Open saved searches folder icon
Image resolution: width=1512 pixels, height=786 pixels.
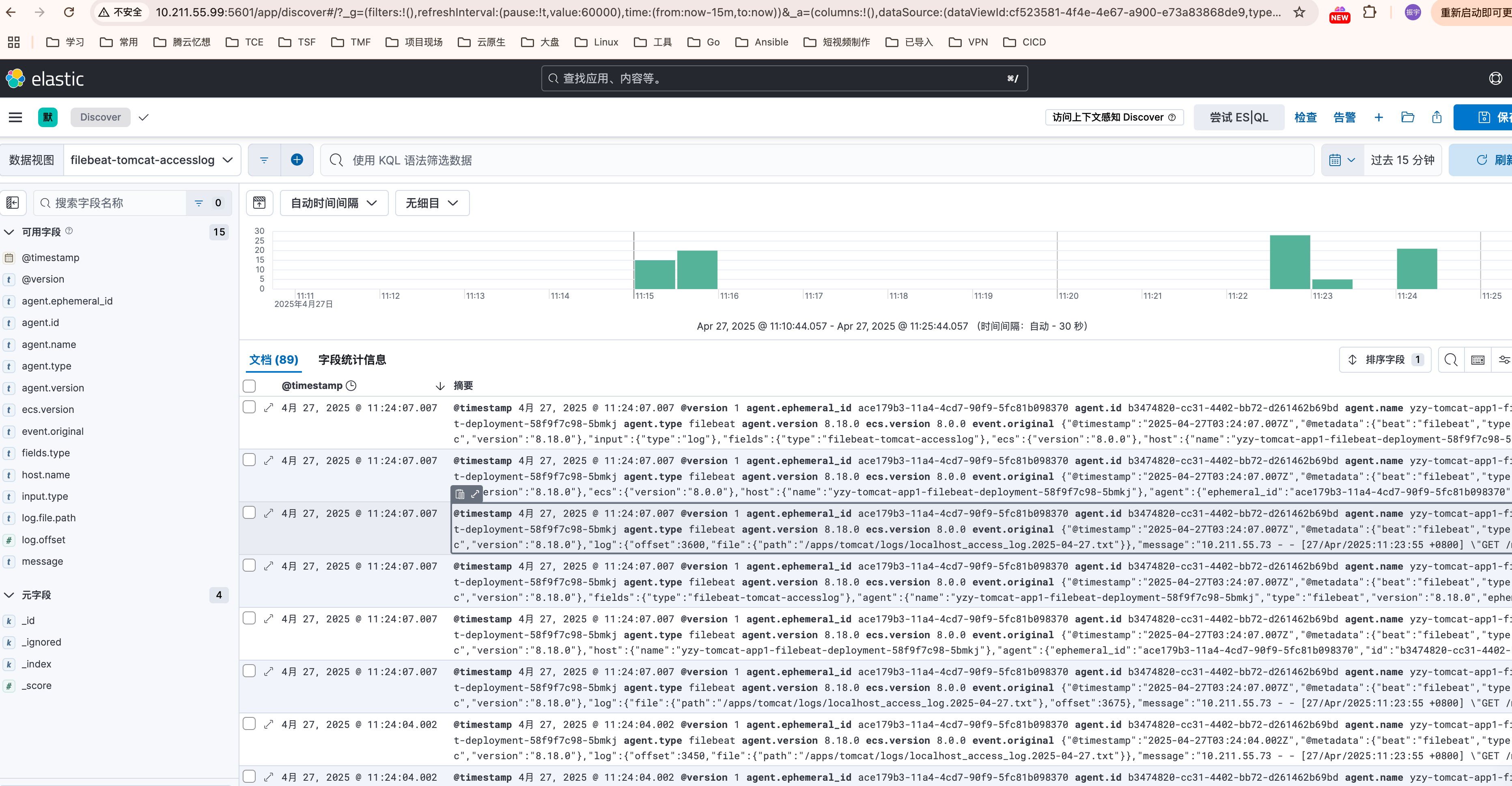point(1408,117)
